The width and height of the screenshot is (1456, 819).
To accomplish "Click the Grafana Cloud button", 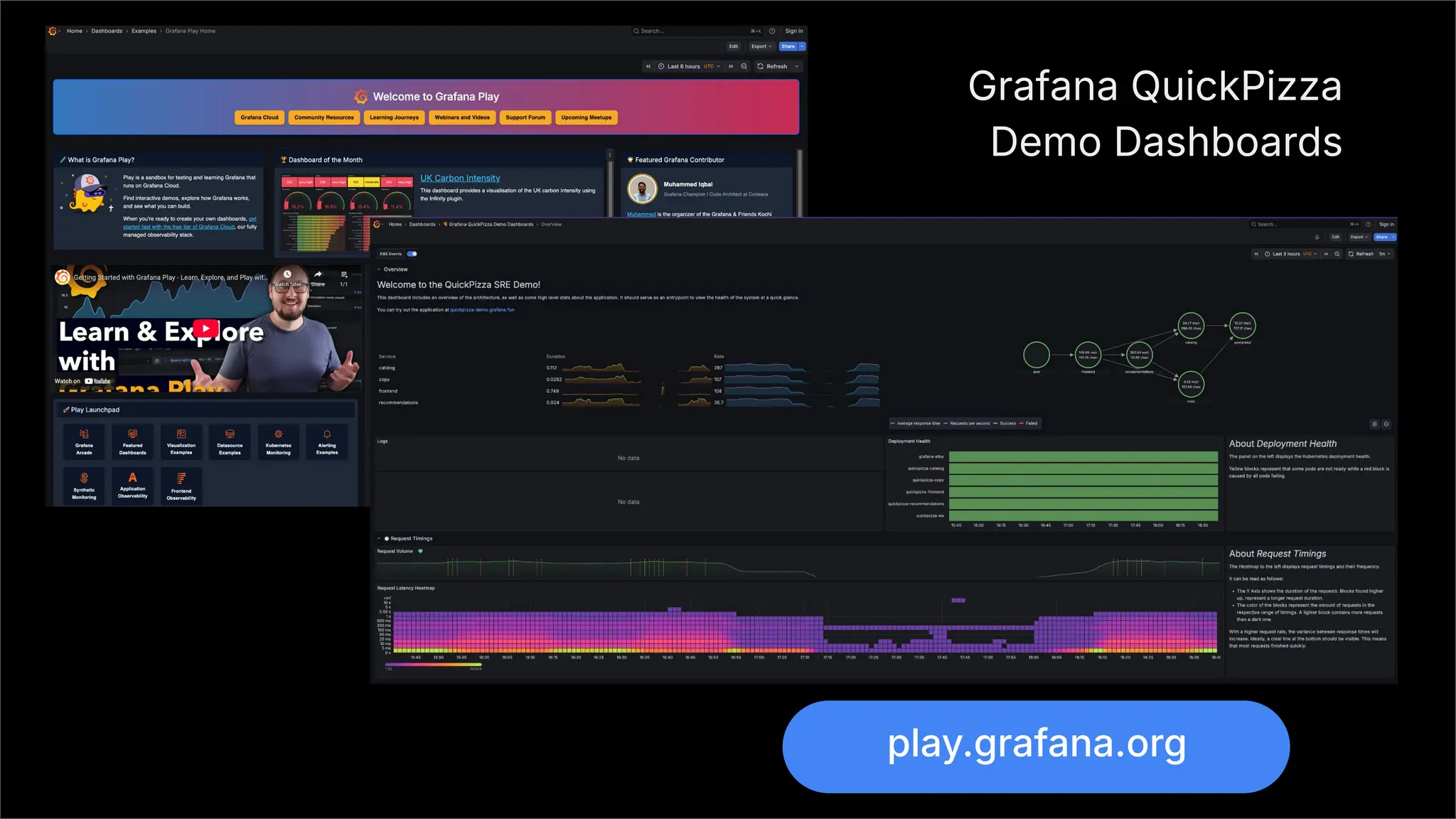I will pos(259,117).
